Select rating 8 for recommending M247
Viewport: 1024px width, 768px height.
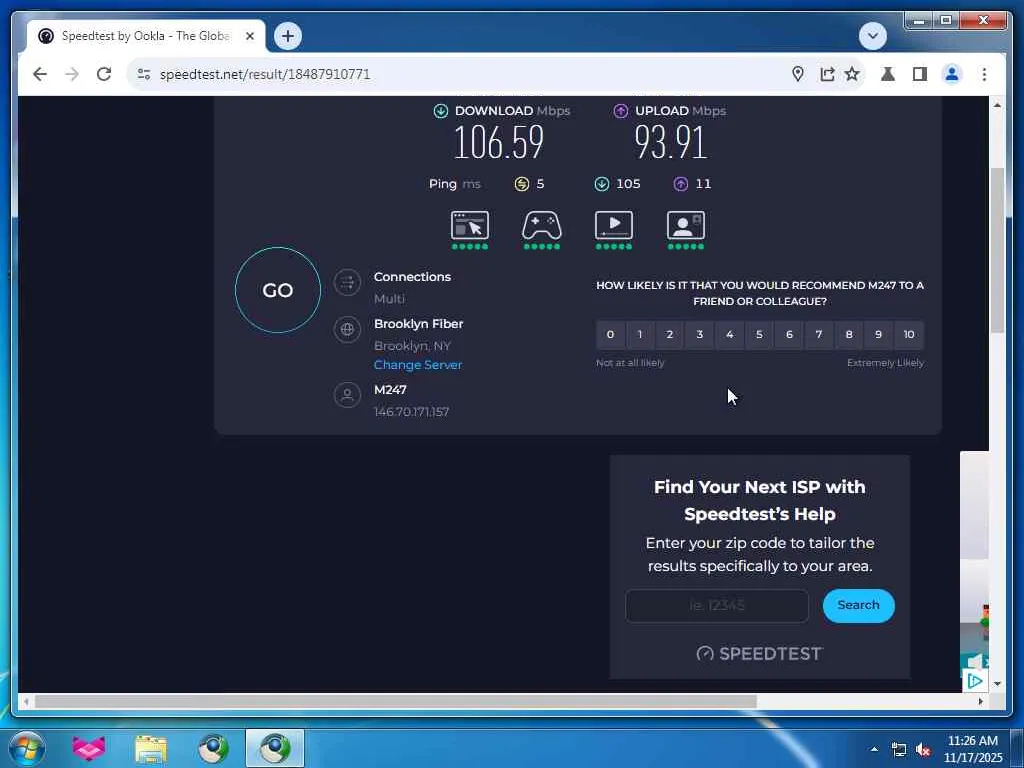849,334
